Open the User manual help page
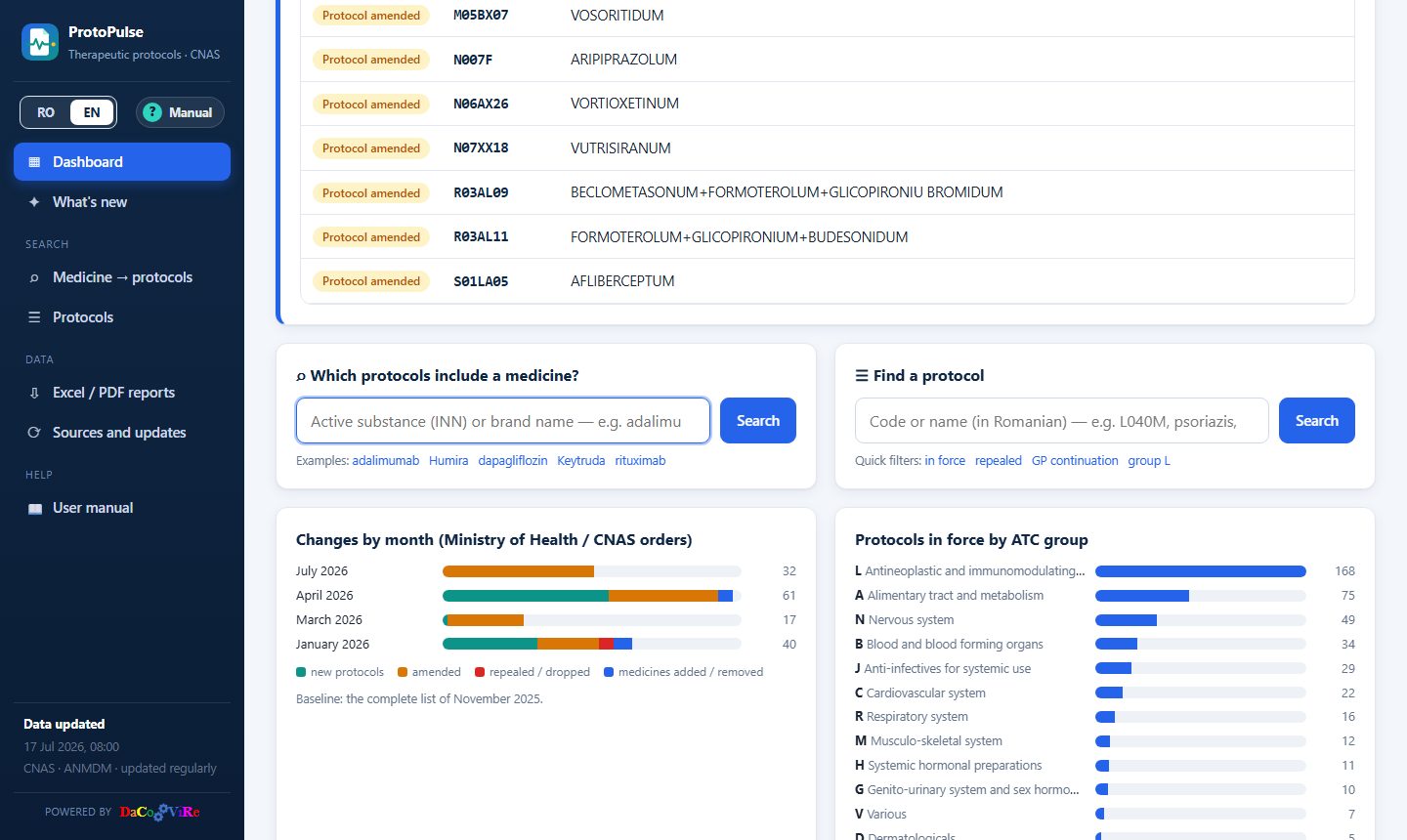This screenshot has width=1407, height=840. (122, 508)
